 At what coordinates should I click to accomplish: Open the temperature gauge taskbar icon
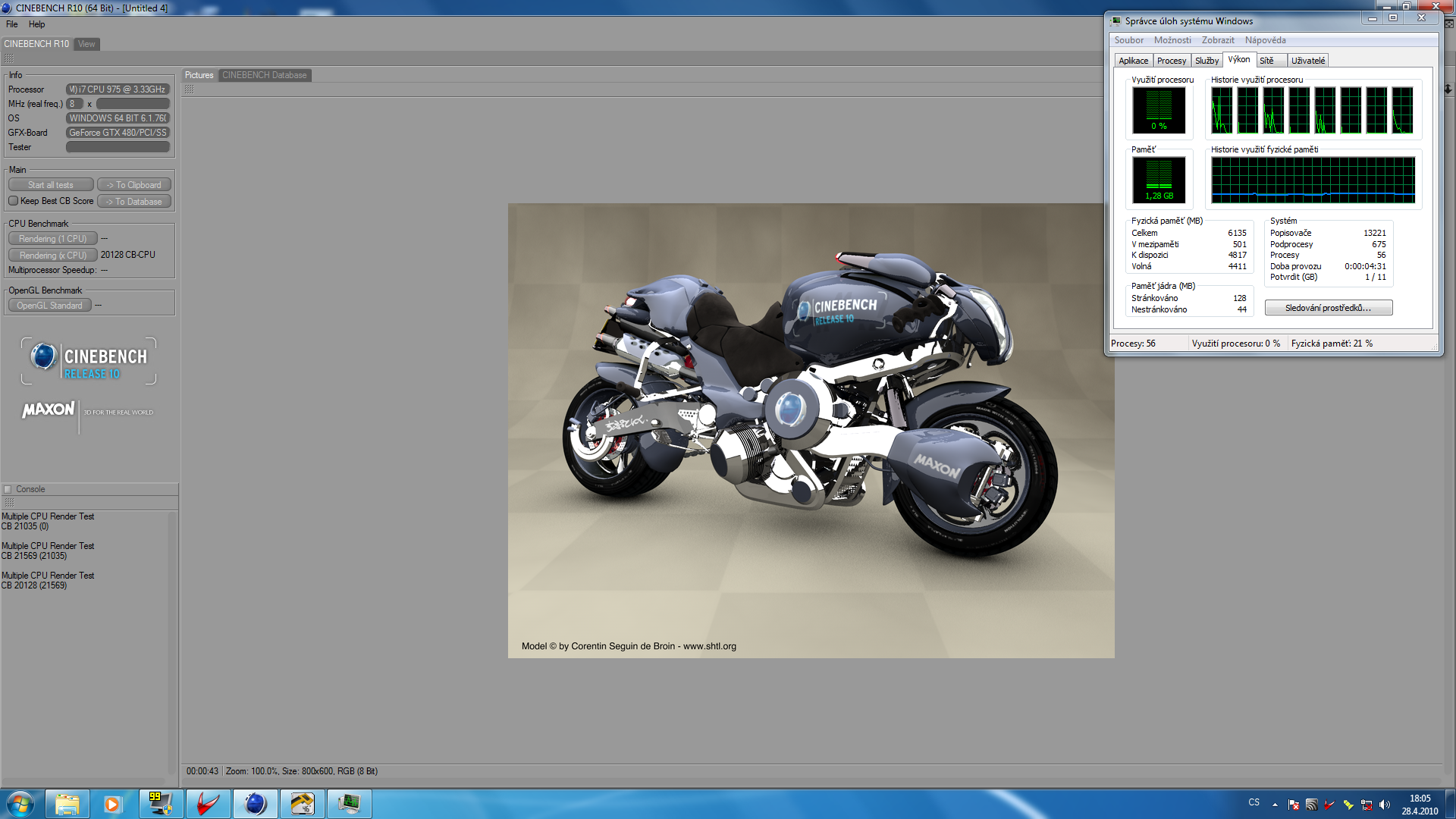click(x=303, y=804)
